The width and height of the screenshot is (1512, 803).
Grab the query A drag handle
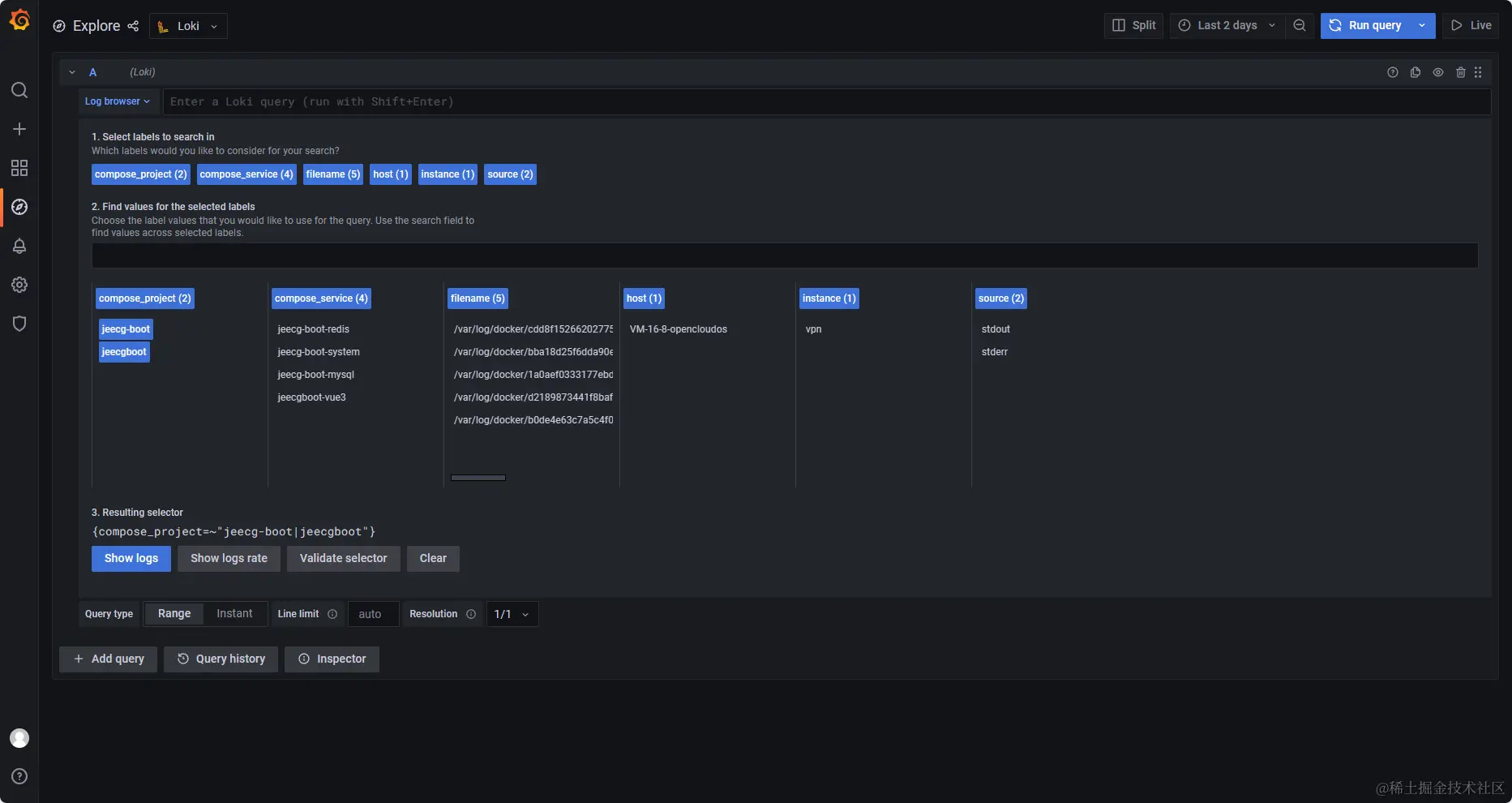coord(1478,72)
